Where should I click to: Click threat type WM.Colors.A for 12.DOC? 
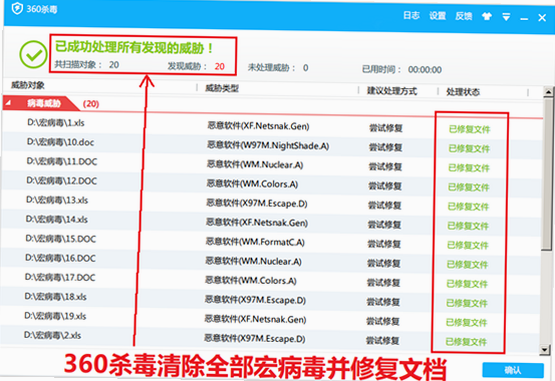coord(252,184)
